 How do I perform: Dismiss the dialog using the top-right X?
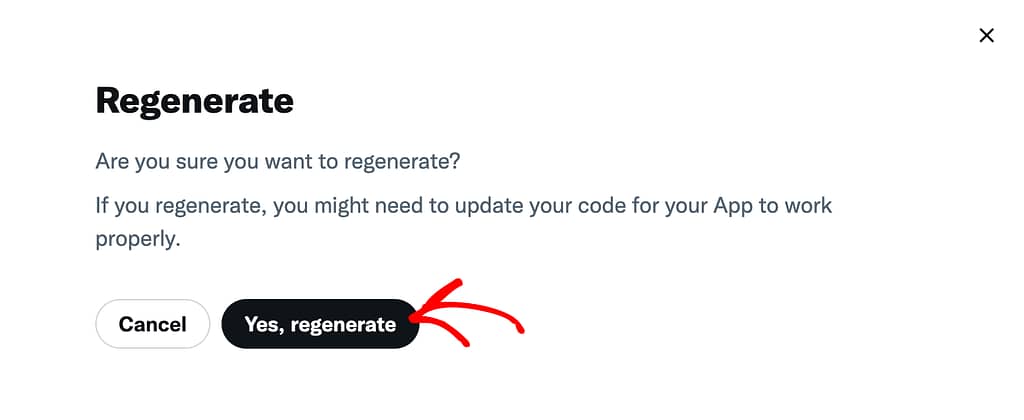point(986,36)
